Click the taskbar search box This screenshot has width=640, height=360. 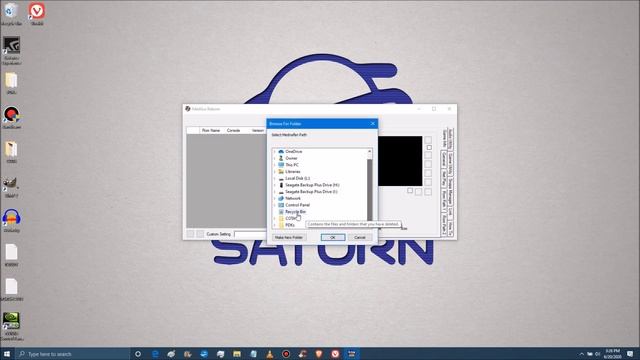pyautogui.click(x=73, y=354)
